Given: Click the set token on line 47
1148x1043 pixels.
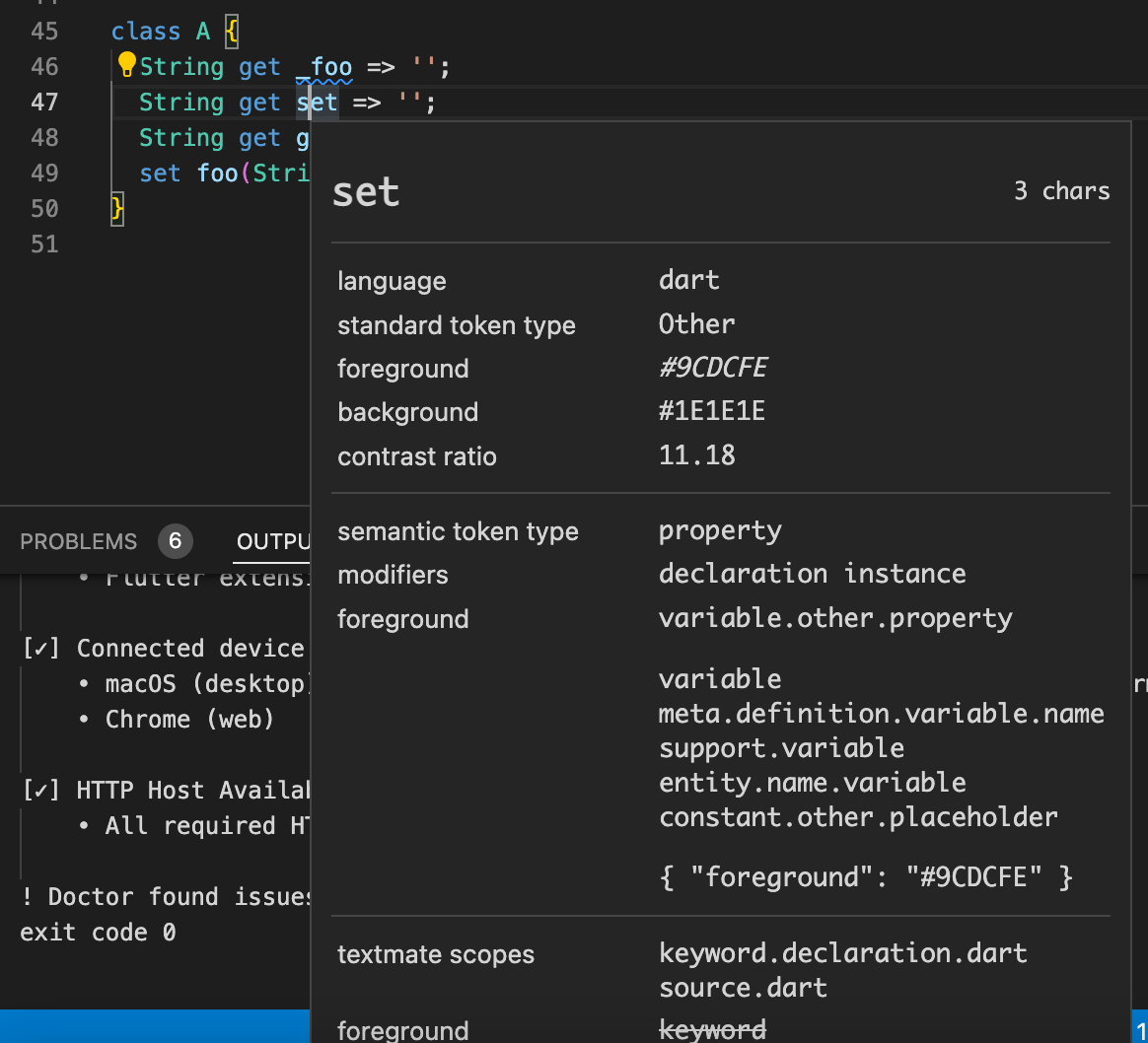Looking at the screenshot, I should point(317,103).
